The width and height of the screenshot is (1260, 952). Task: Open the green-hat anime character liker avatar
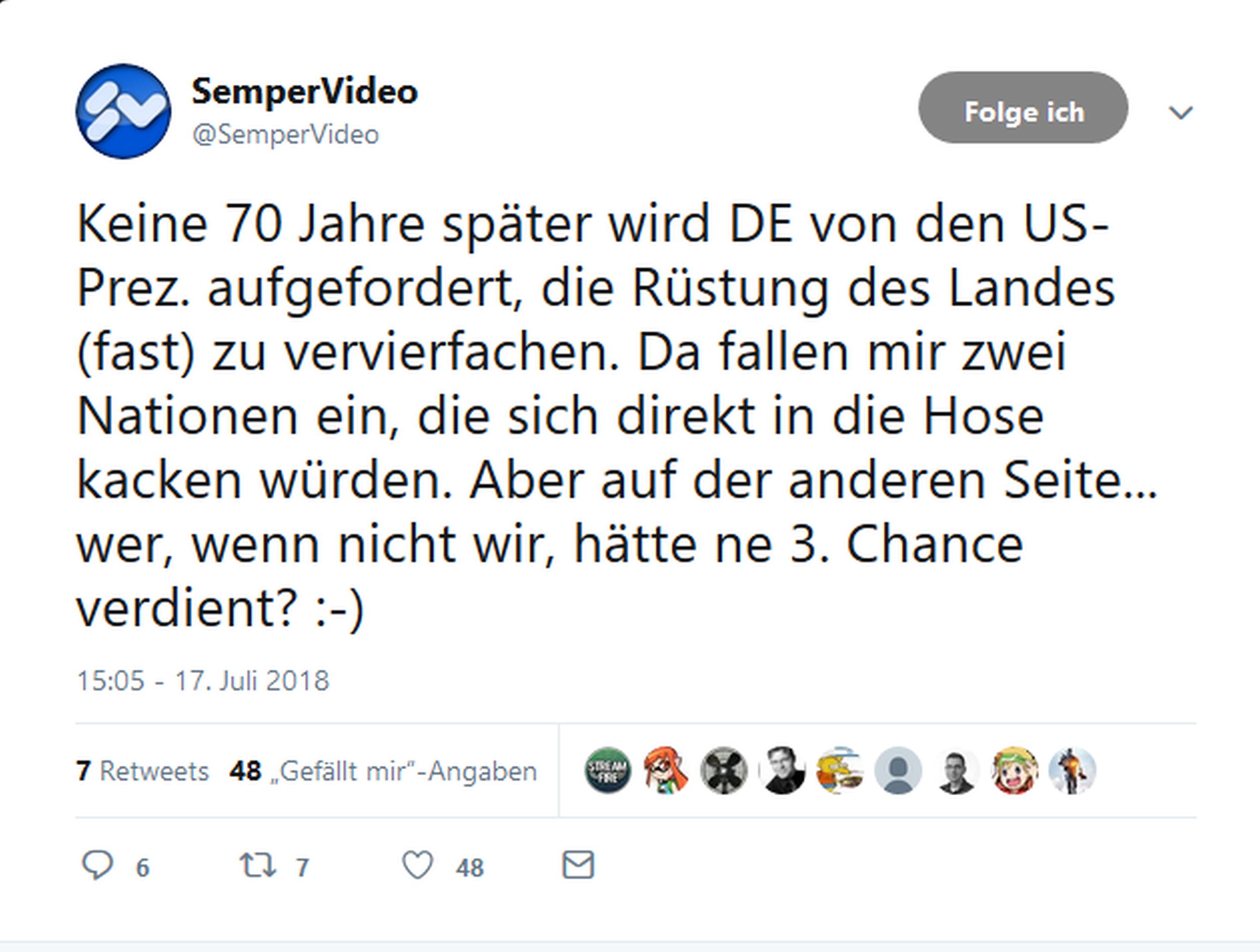tap(1014, 771)
